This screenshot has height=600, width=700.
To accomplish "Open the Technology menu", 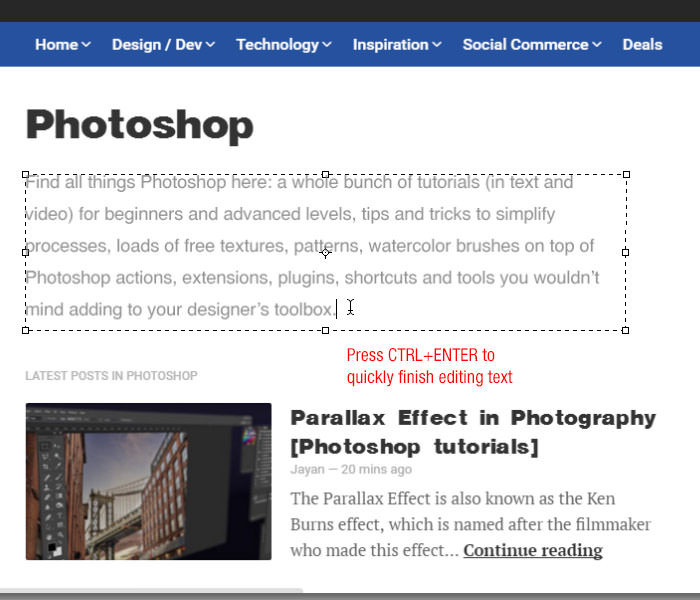I will (x=284, y=45).
